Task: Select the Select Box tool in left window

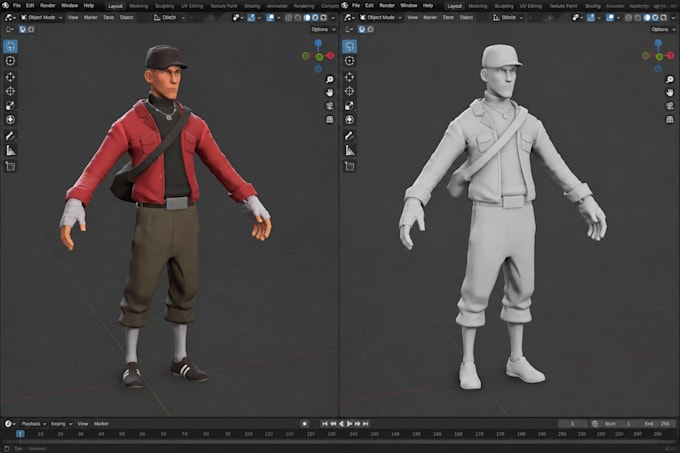Action: point(10,46)
